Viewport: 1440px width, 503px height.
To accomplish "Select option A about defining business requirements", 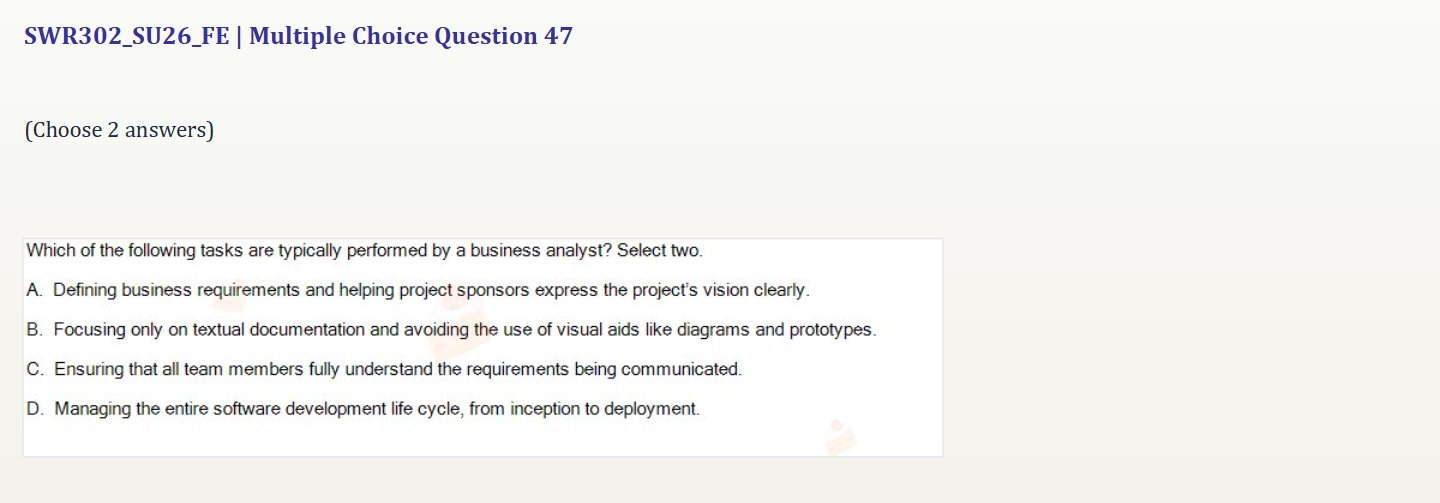I will (x=418, y=290).
